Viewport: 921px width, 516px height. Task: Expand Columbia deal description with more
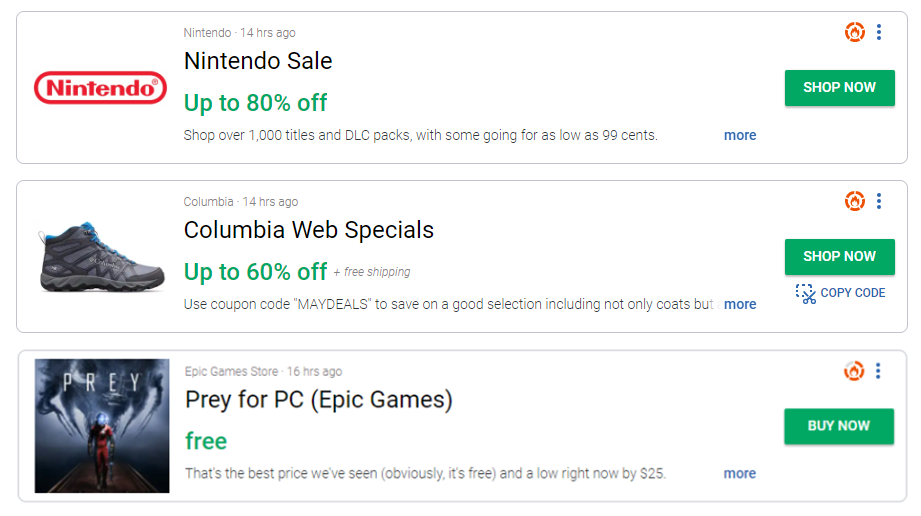(740, 304)
